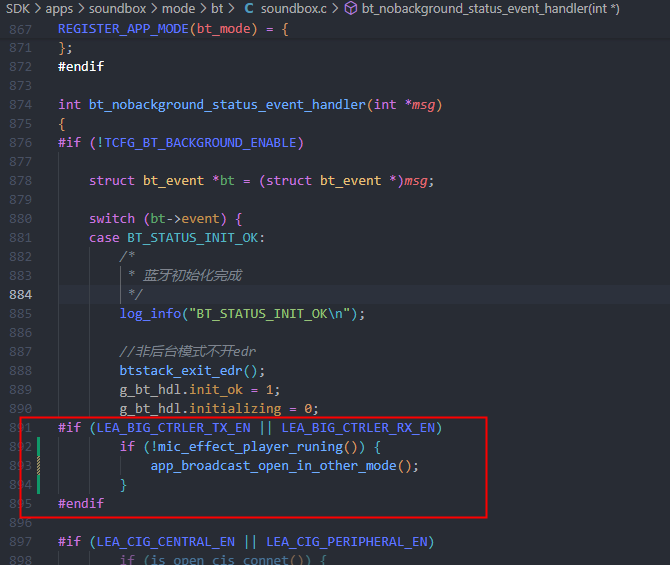Screen dimensions: 670x565
Task: Open the soundbox breadcrumb folder
Action: pos(118,8)
